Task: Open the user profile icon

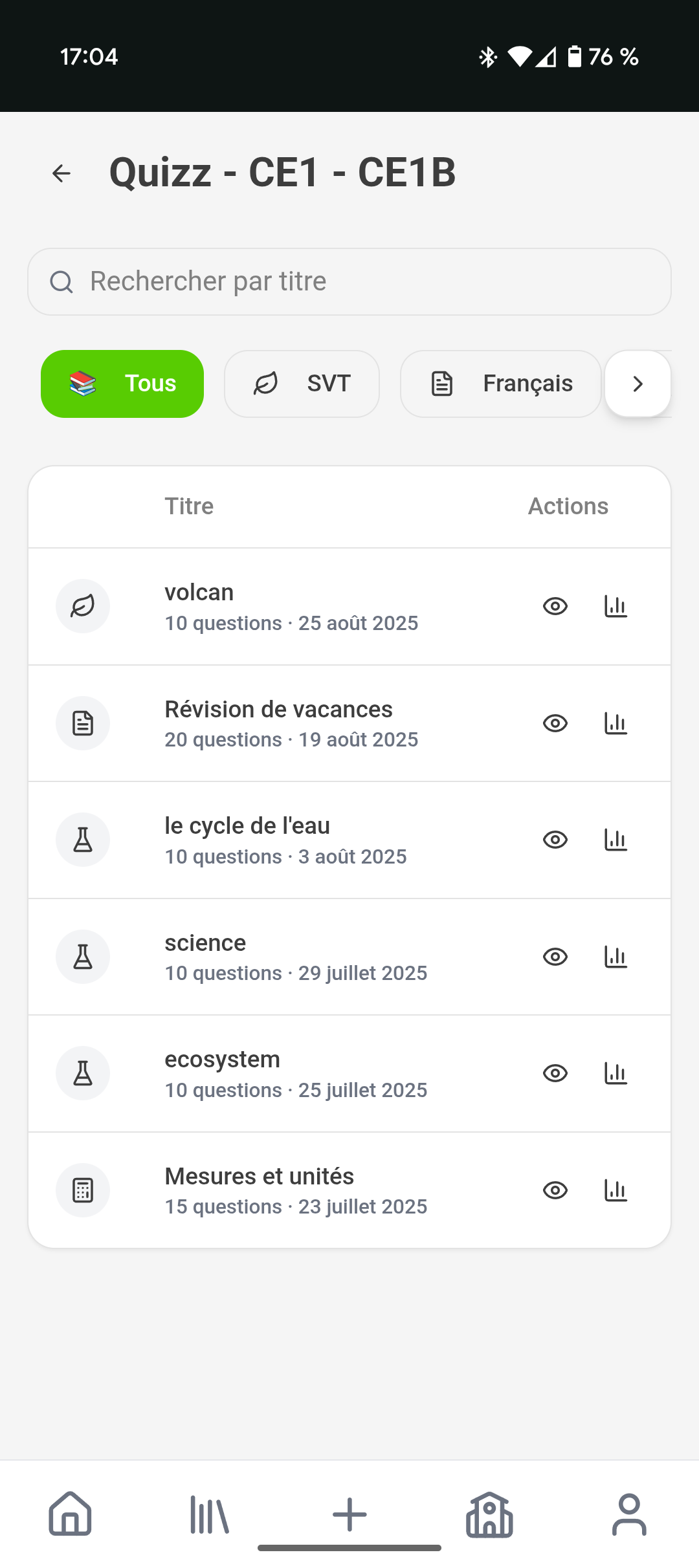Action: pyautogui.click(x=629, y=1514)
